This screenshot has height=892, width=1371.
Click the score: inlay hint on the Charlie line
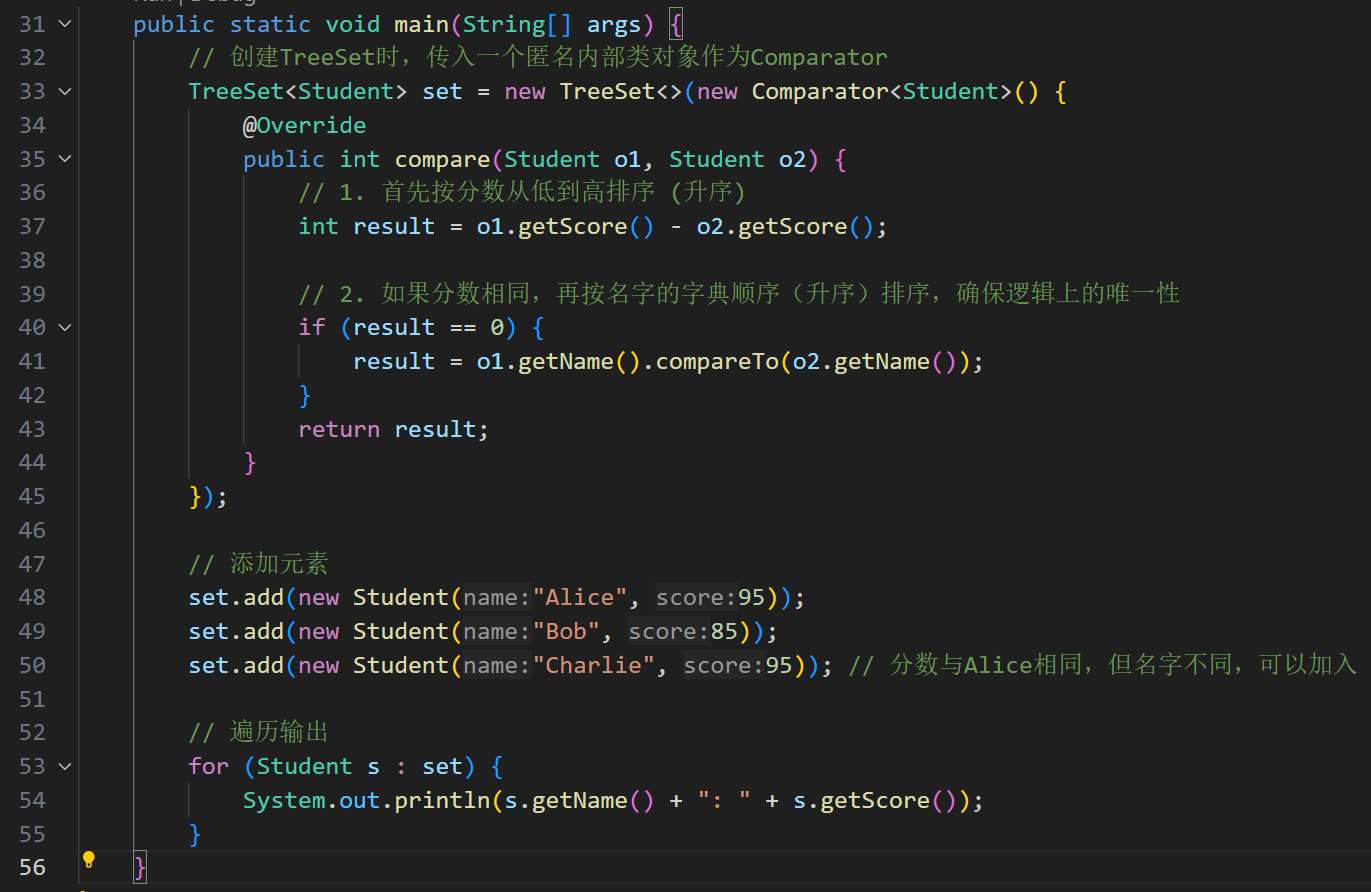[x=724, y=666]
